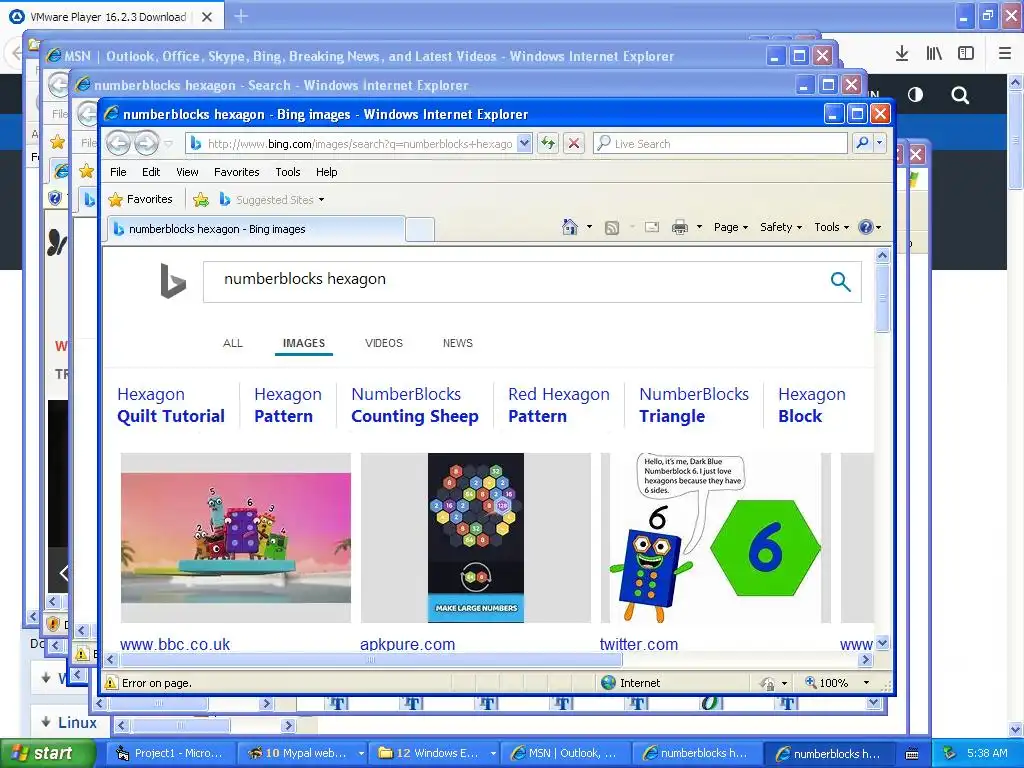Click the page horizontal scrollbar right arrow
Screen dimensions: 1024x768
[866, 660]
